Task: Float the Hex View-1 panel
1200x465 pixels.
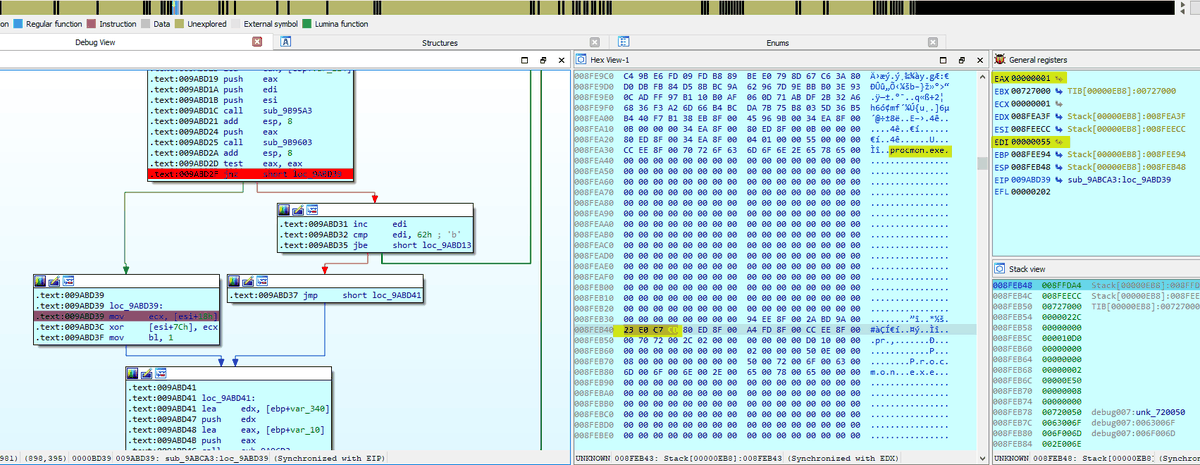Action: click(x=961, y=61)
